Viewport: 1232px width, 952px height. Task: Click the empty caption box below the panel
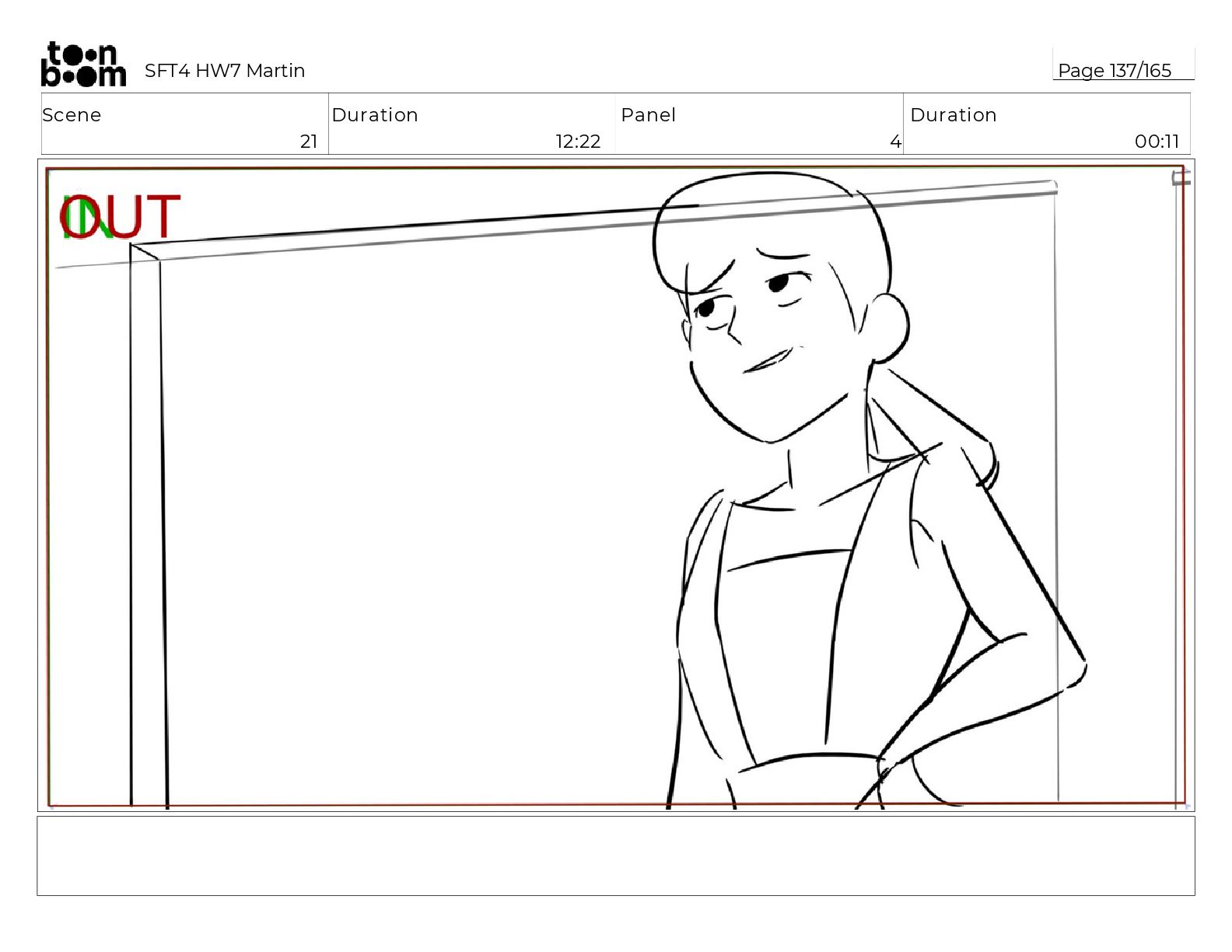[616, 856]
